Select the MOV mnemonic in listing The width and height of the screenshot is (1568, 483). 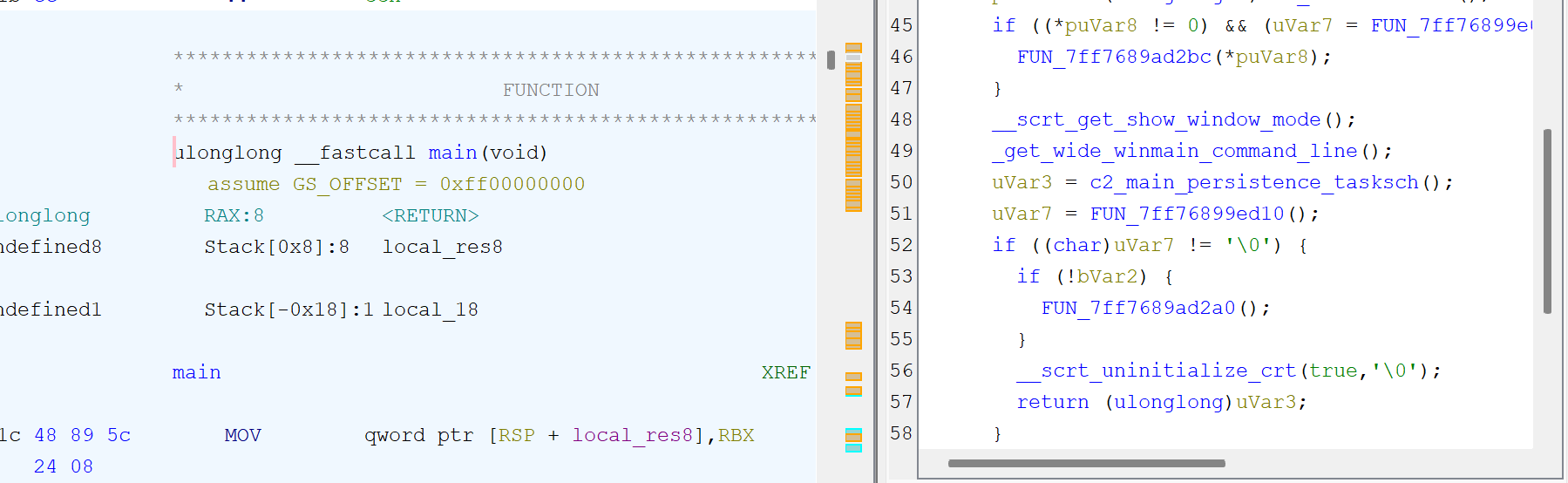(x=242, y=435)
